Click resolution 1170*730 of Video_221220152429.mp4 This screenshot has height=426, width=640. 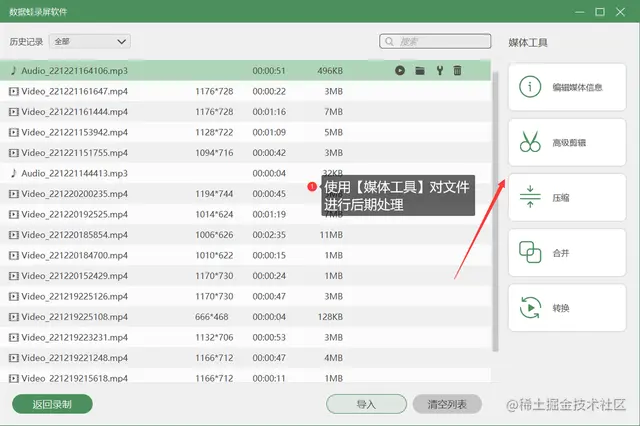point(214,276)
